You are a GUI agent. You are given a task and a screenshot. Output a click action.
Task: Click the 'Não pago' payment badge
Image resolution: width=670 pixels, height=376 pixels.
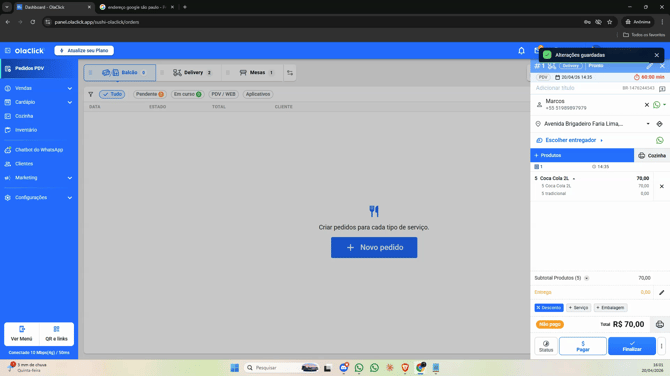550,325
